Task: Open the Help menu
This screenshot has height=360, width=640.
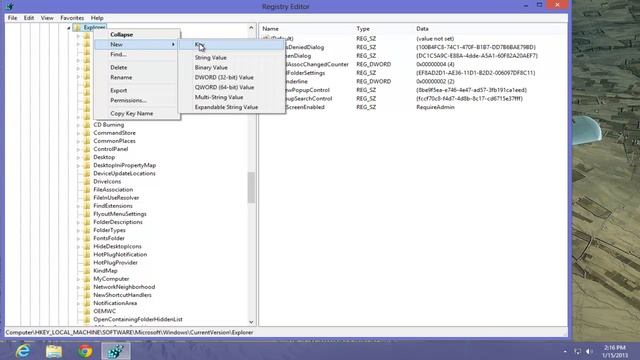Action: 97,18
